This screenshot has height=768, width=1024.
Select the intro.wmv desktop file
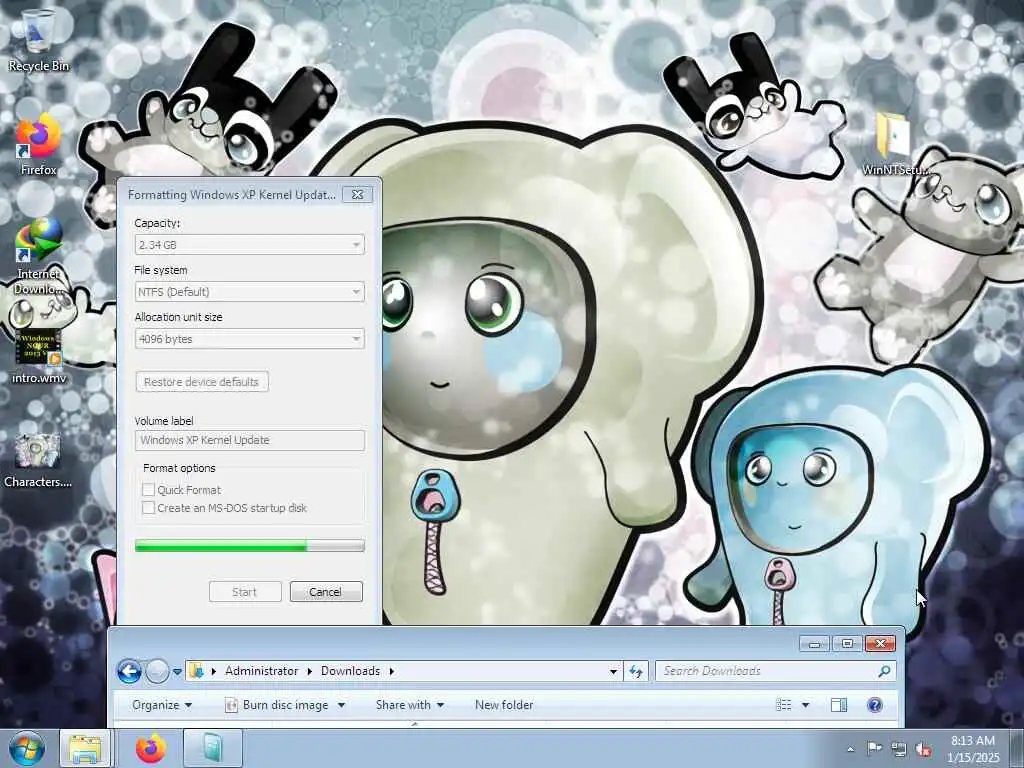tap(38, 356)
